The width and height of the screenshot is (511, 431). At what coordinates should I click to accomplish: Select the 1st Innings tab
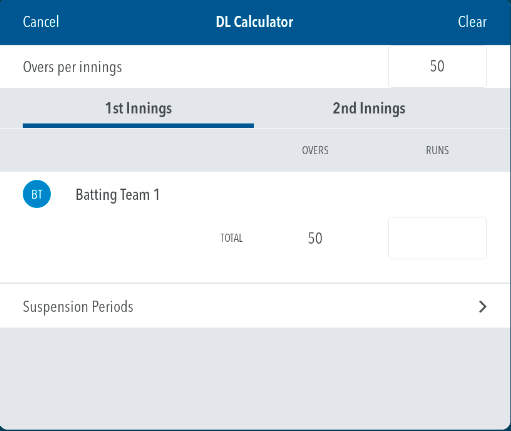138,108
